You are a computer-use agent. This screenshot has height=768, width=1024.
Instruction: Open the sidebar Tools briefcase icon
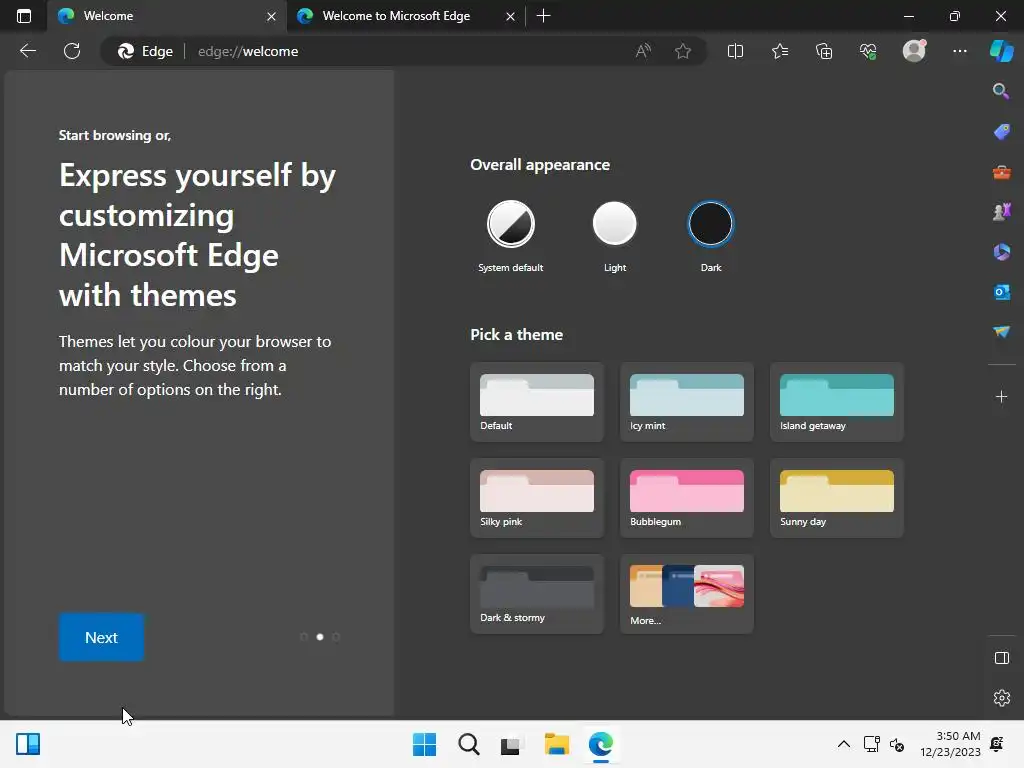click(x=1001, y=172)
